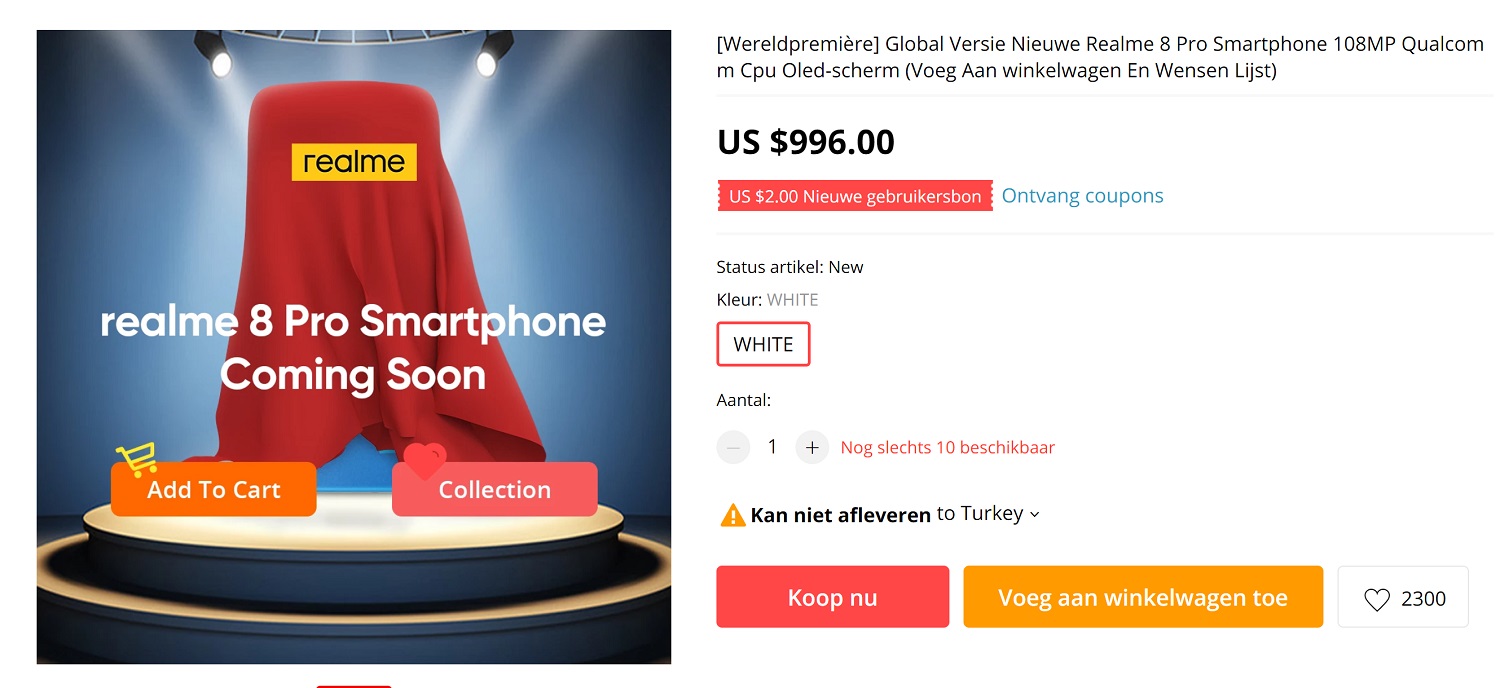Open the Realme 8 Pro product image
This screenshot has width=1500, height=688.
click(354, 347)
